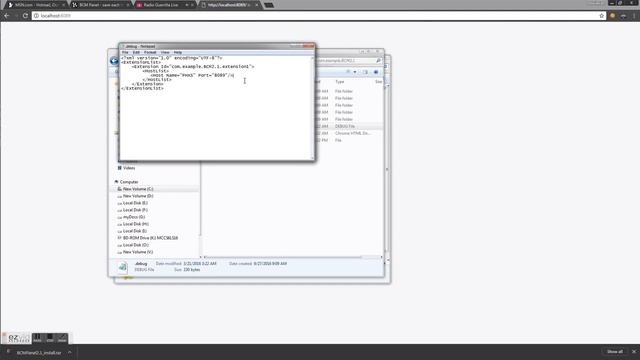
Task: Reload the localhost page
Action: pyautogui.click(x=25, y=16)
